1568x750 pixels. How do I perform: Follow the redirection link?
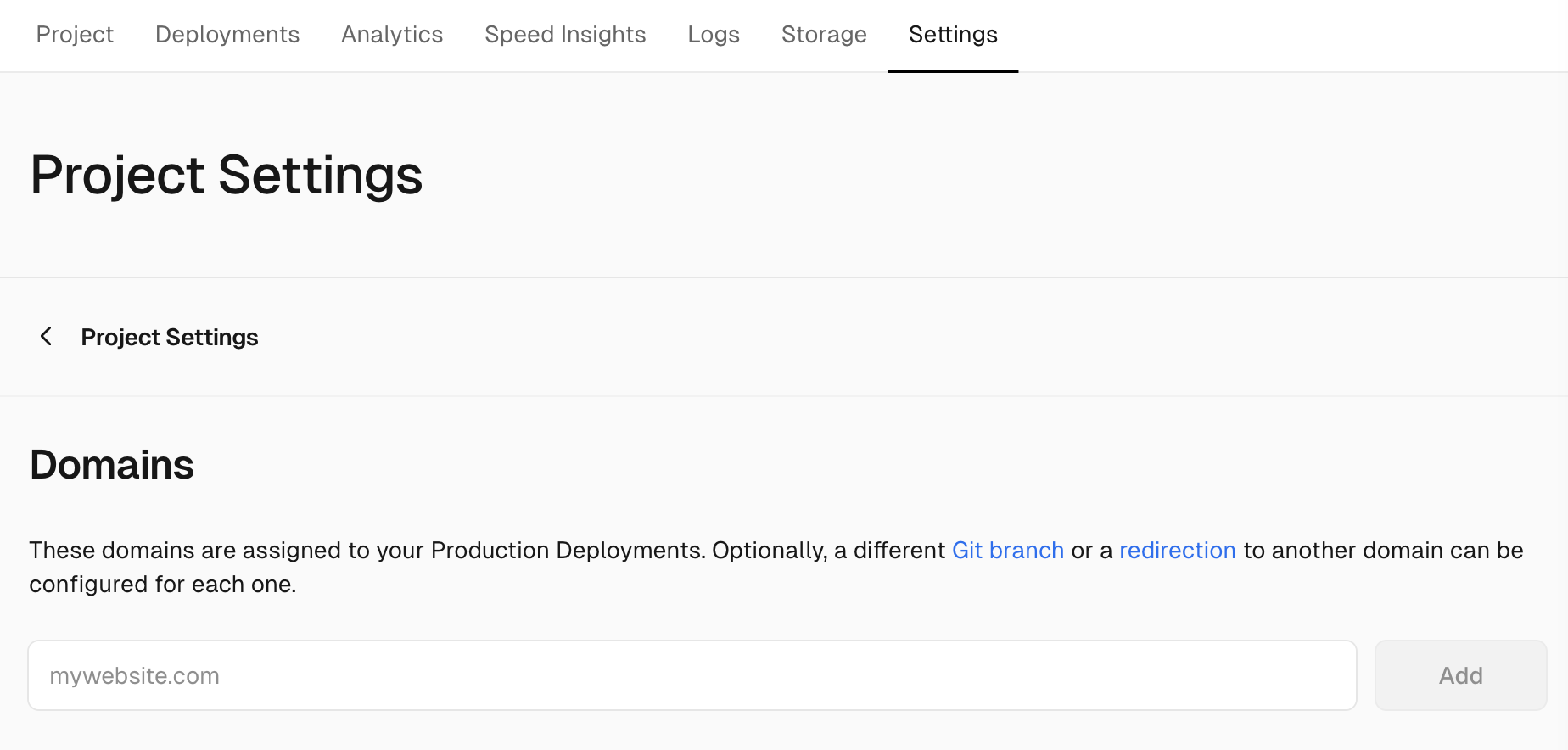coord(1178,551)
